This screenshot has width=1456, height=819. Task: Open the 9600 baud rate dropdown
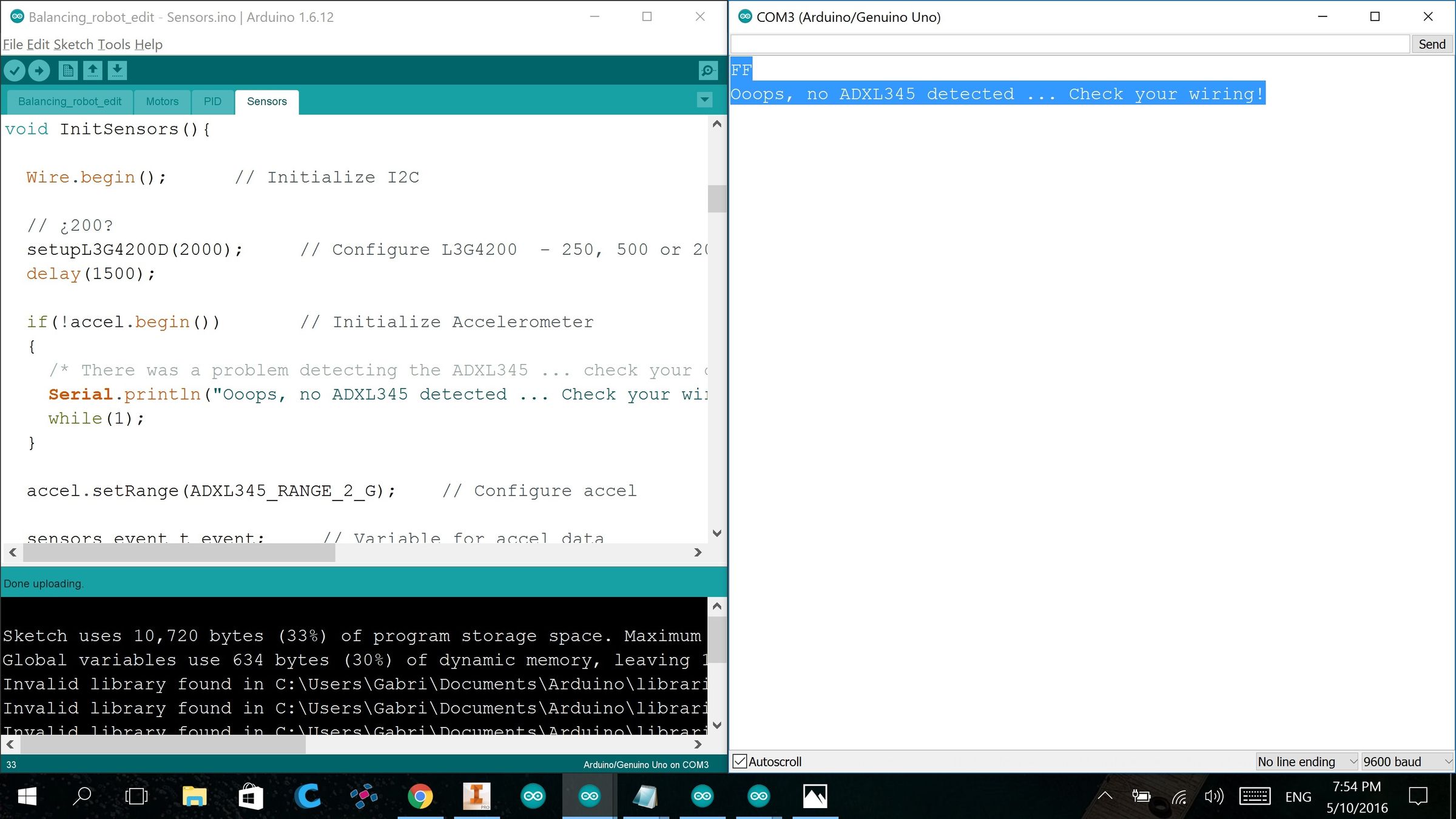(1406, 761)
